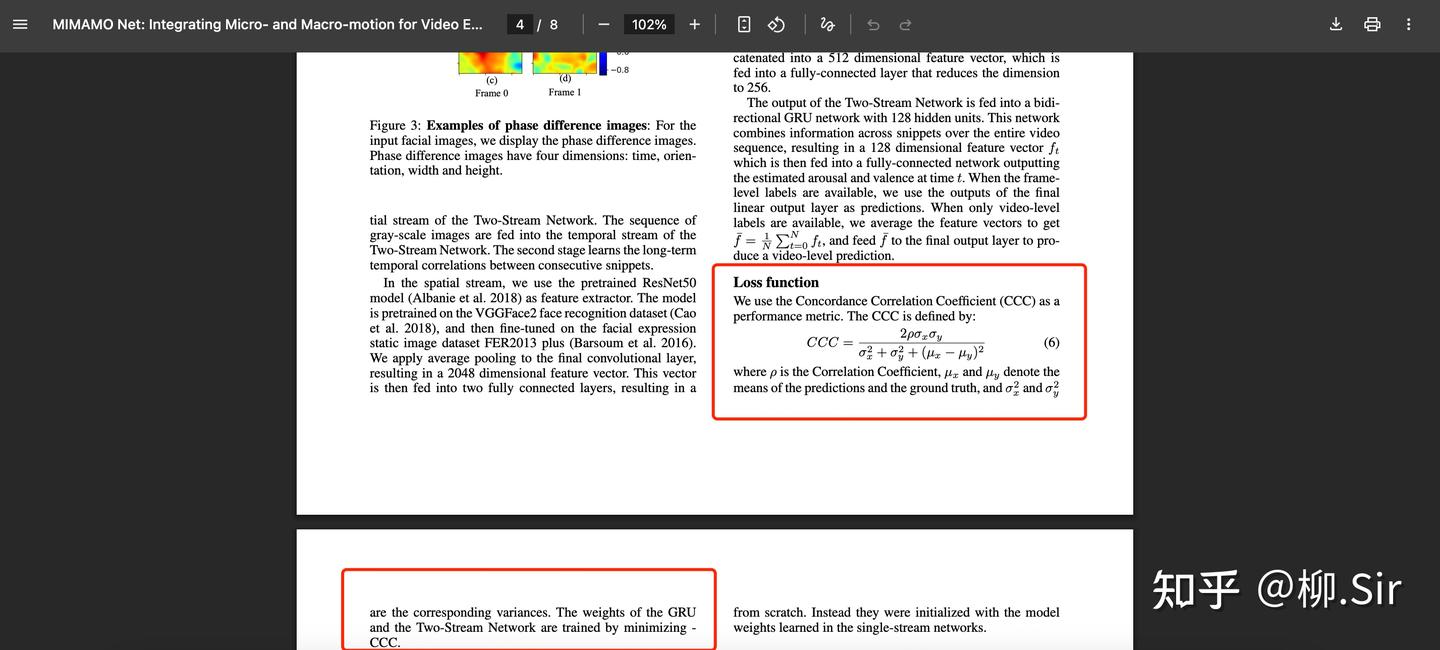The height and width of the screenshot is (650, 1440).
Task: Click the redo arrow
Action: pyautogui.click(x=905, y=24)
